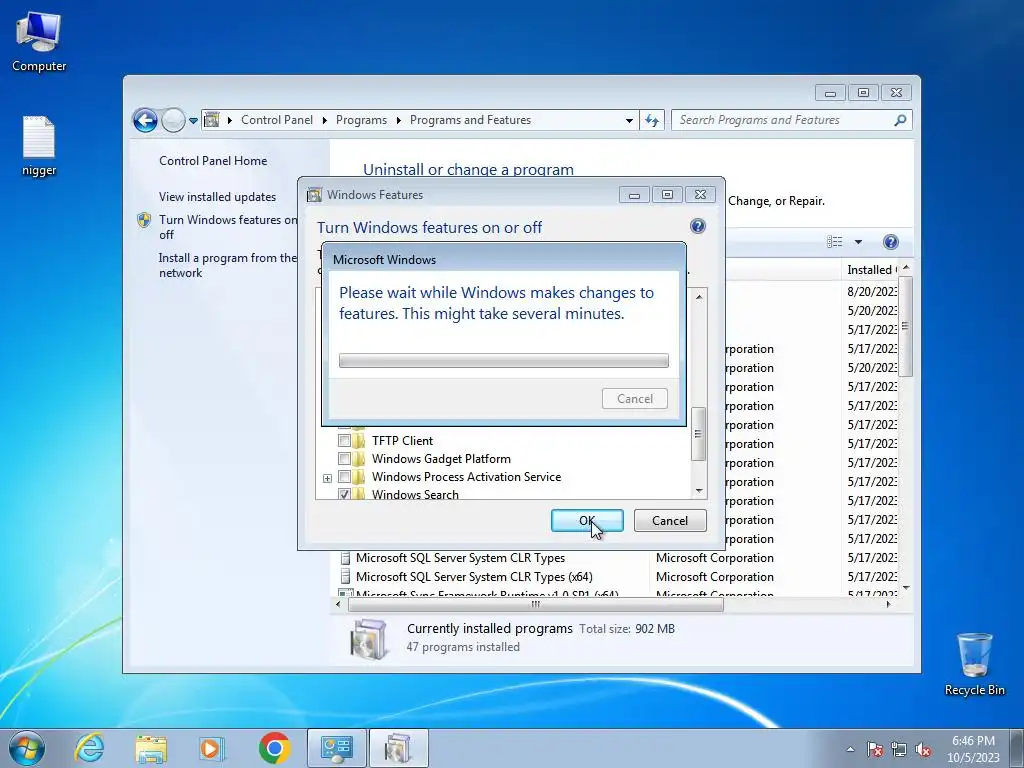The height and width of the screenshot is (768, 1024).
Task: Click the forward navigation arrow button
Action: [173, 120]
